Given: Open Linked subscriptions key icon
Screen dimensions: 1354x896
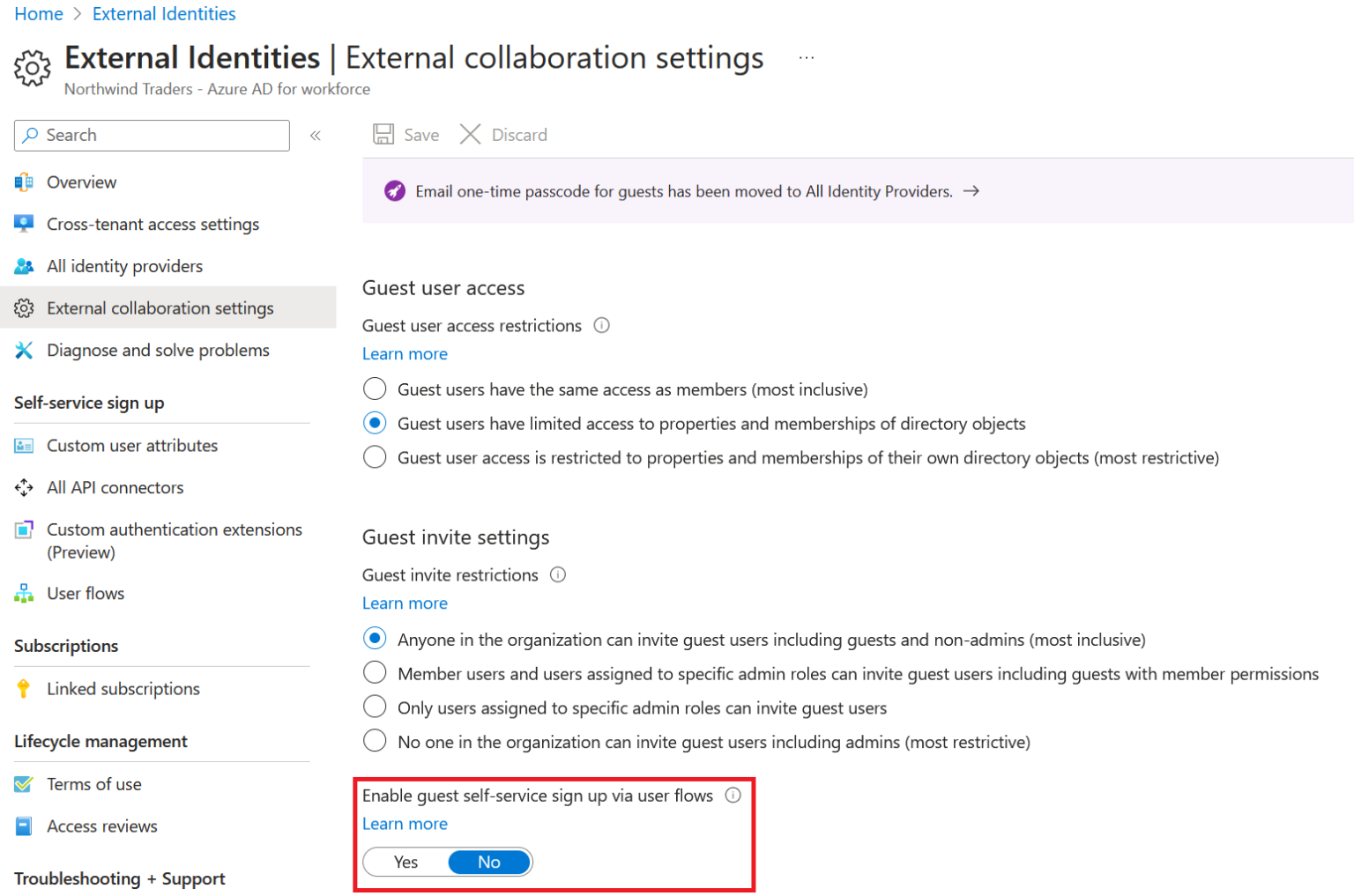Looking at the screenshot, I should pos(24,689).
